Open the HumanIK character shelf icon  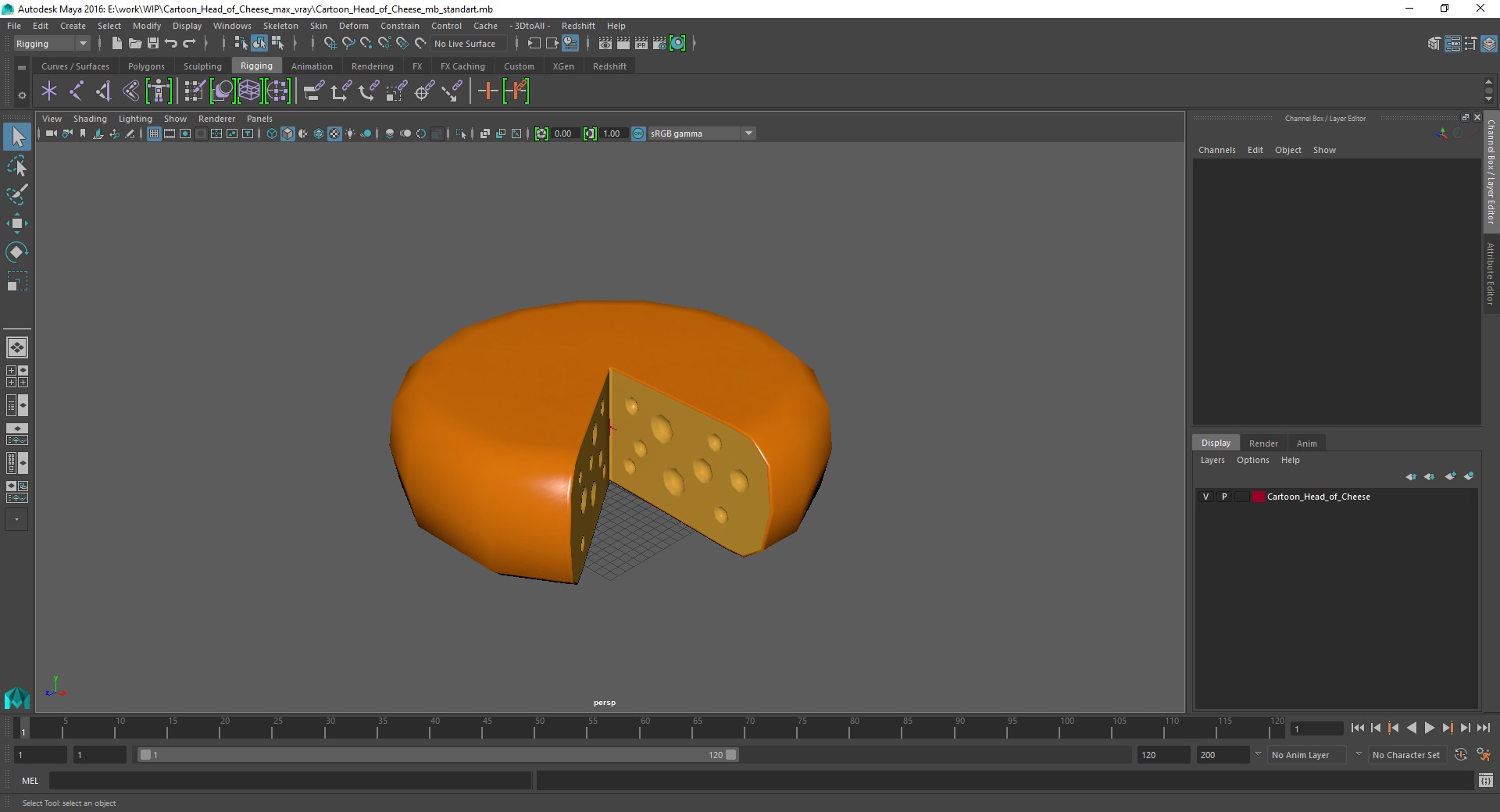(159, 91)
